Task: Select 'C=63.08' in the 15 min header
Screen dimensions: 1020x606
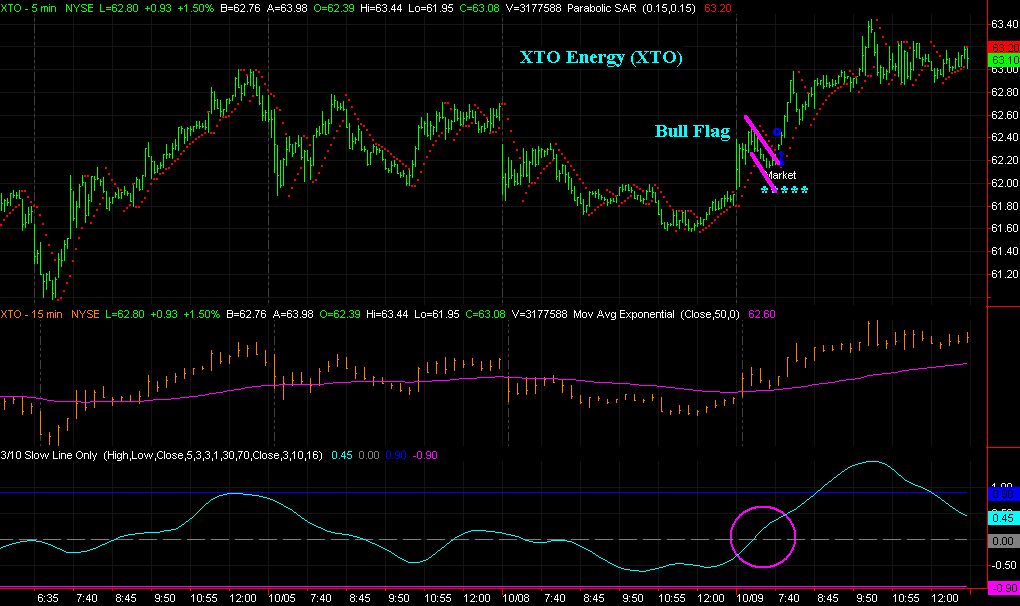Action: pos(485,314)
